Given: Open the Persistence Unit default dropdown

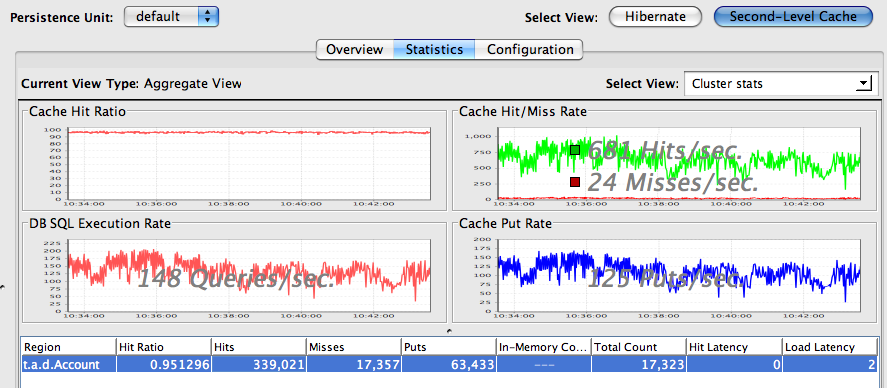Looking at the screenshot, I should tap(171, 16).
